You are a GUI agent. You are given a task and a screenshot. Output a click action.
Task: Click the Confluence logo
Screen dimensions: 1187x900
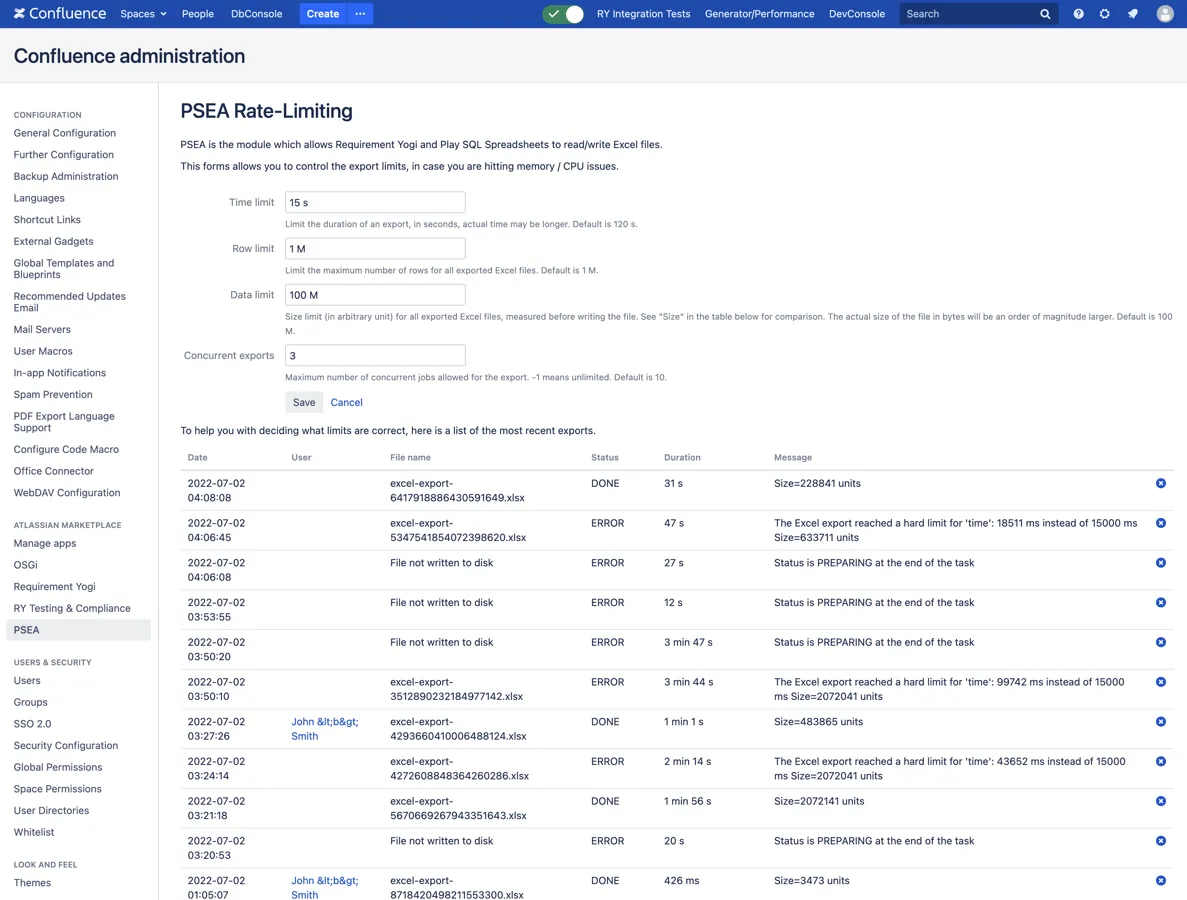pyautogui.click(x=60, y=14)
